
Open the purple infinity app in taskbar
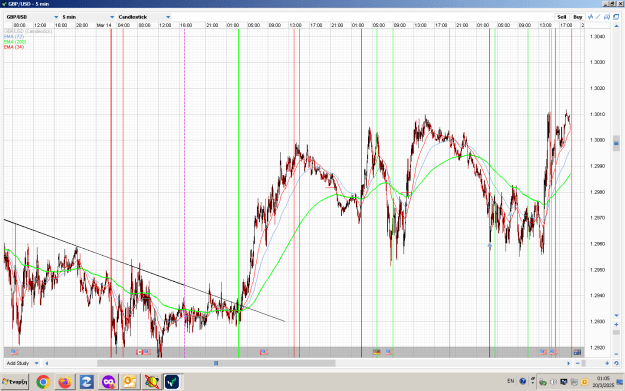tap(108, 382)
